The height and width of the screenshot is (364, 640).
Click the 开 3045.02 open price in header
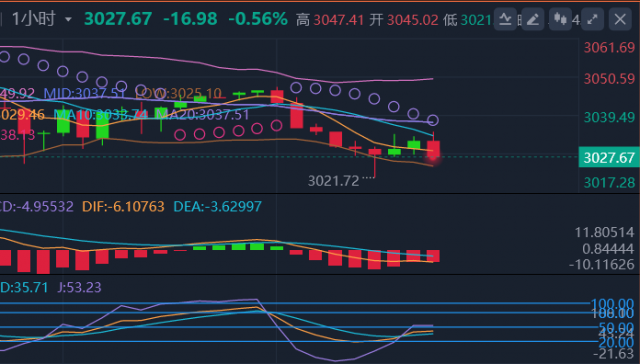[x=404, y=20]
